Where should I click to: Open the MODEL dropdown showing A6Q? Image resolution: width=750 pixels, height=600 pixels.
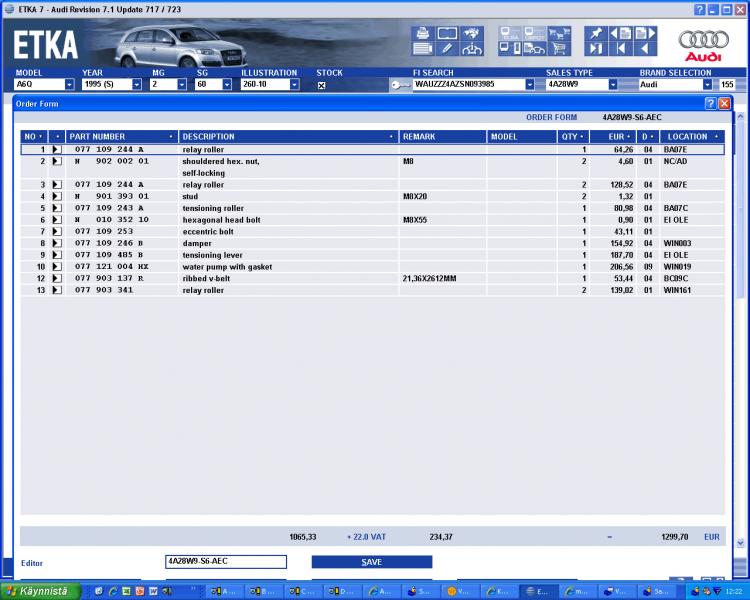(x=69, y=85)
